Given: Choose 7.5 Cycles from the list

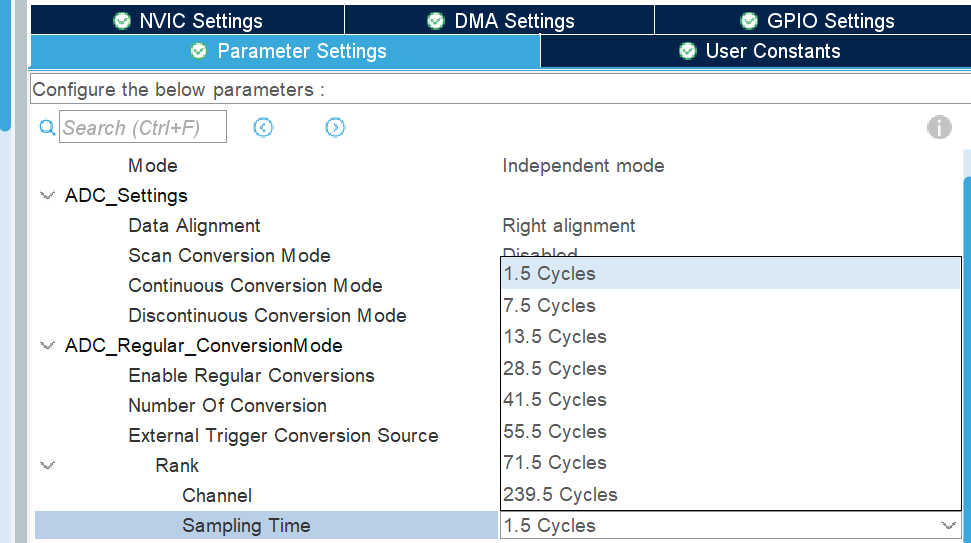Looking at the screenshot, I should click(x=550, y=305).
